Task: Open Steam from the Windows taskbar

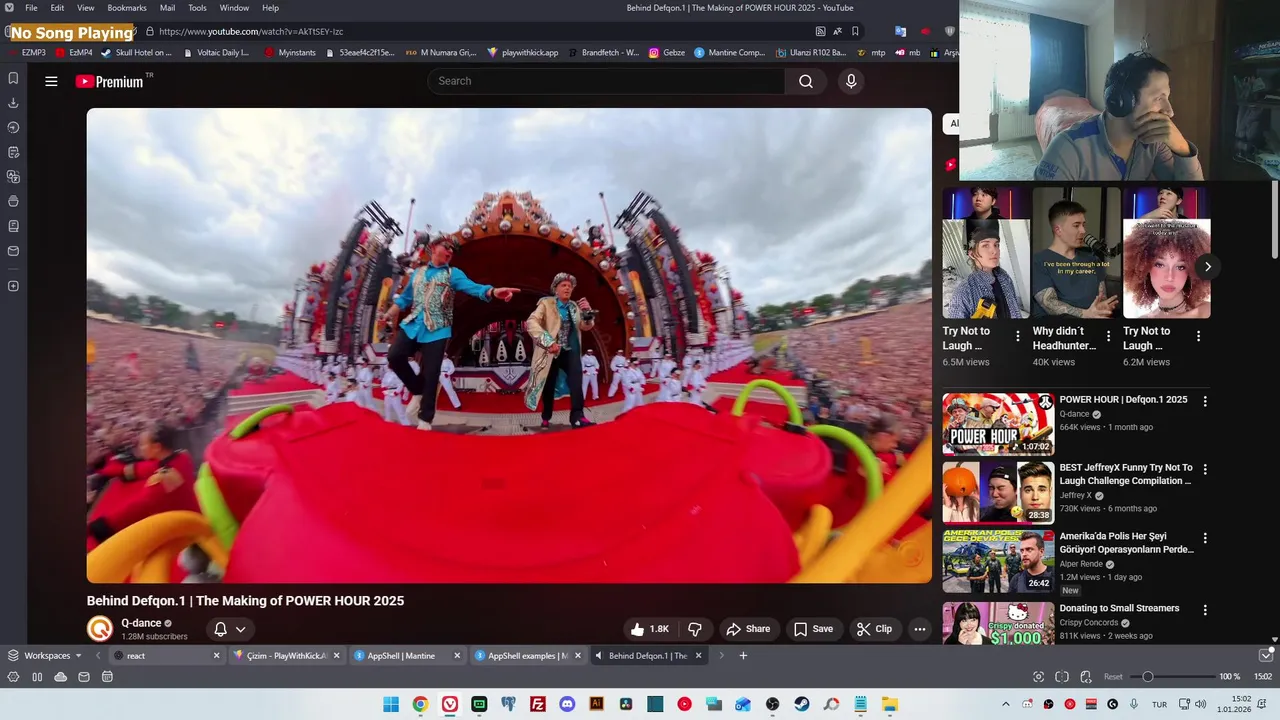Action: tap(802, 704)
